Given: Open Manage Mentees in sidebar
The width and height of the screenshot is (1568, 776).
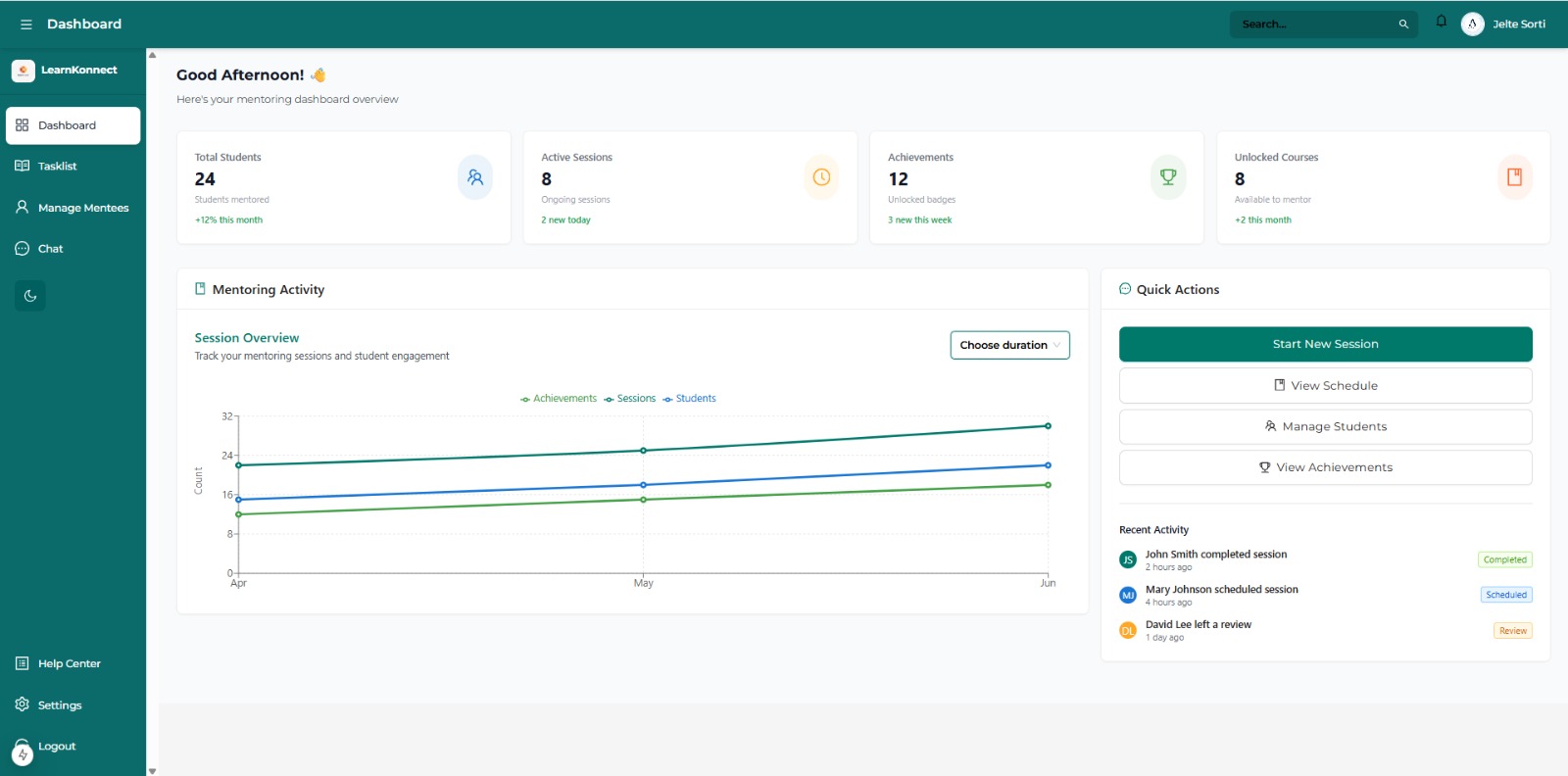Looking at the screenshot, I should 73,208.
